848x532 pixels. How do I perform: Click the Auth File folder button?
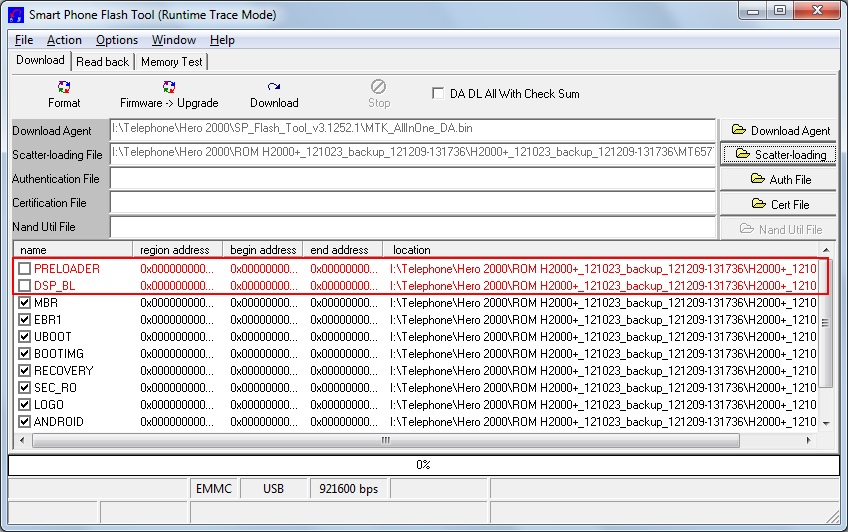780,179
